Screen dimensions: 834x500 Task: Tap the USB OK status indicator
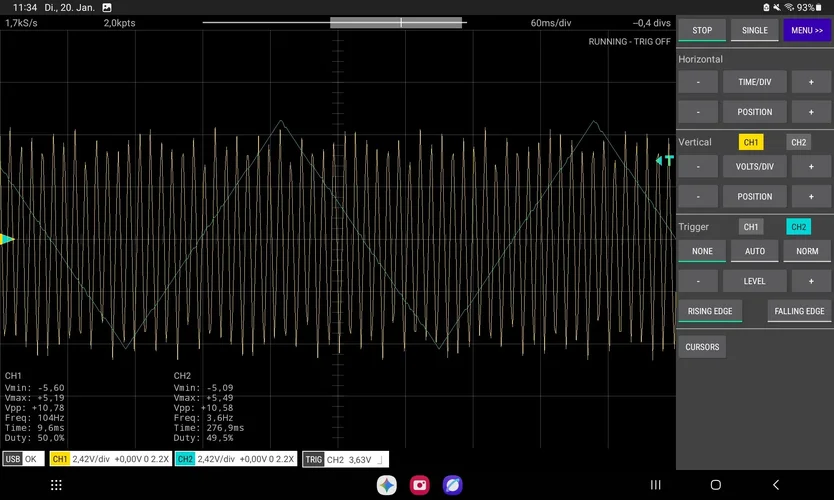[22, 459]
